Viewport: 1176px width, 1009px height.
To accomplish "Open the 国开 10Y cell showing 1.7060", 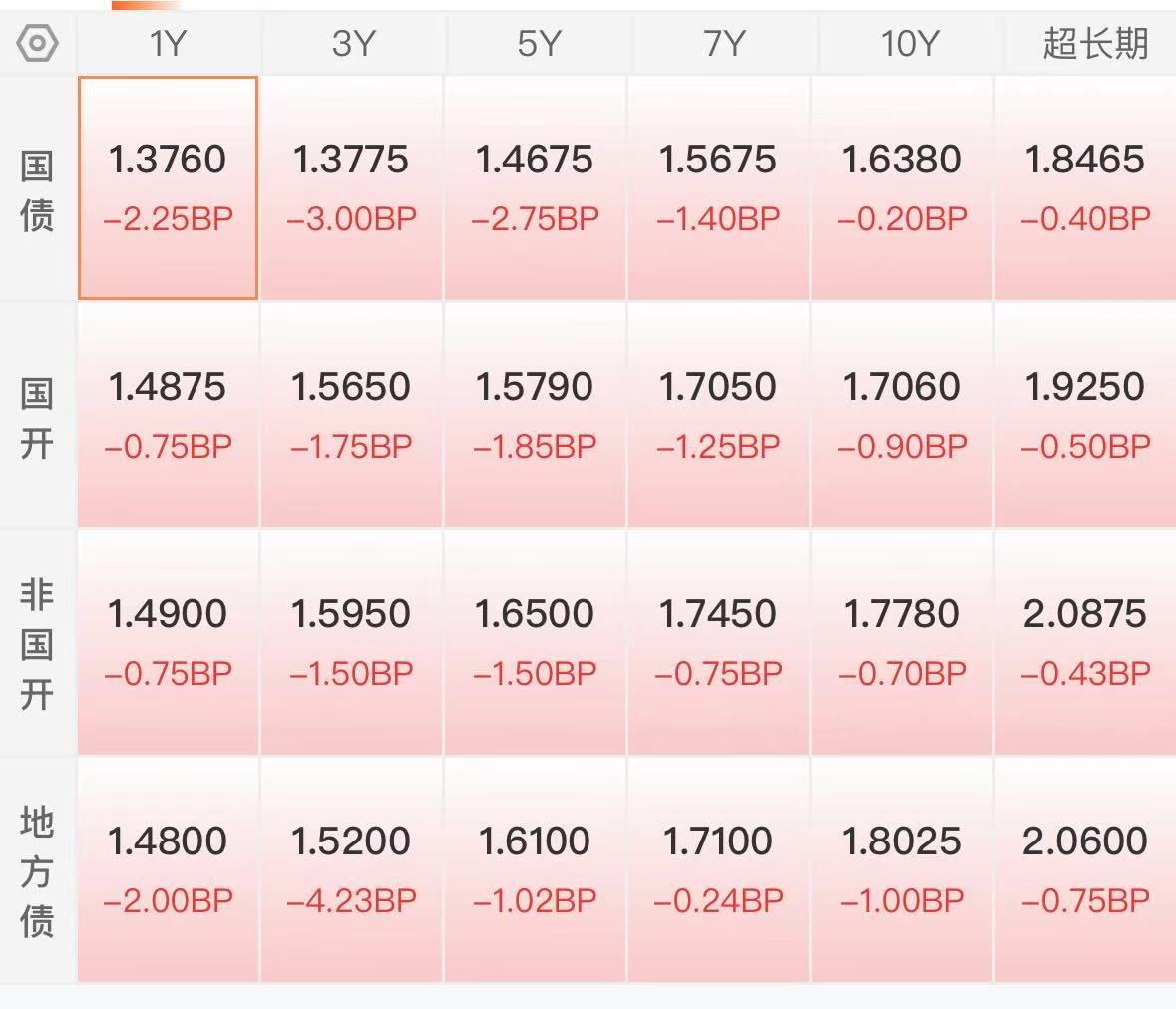I will coord(902,416).
